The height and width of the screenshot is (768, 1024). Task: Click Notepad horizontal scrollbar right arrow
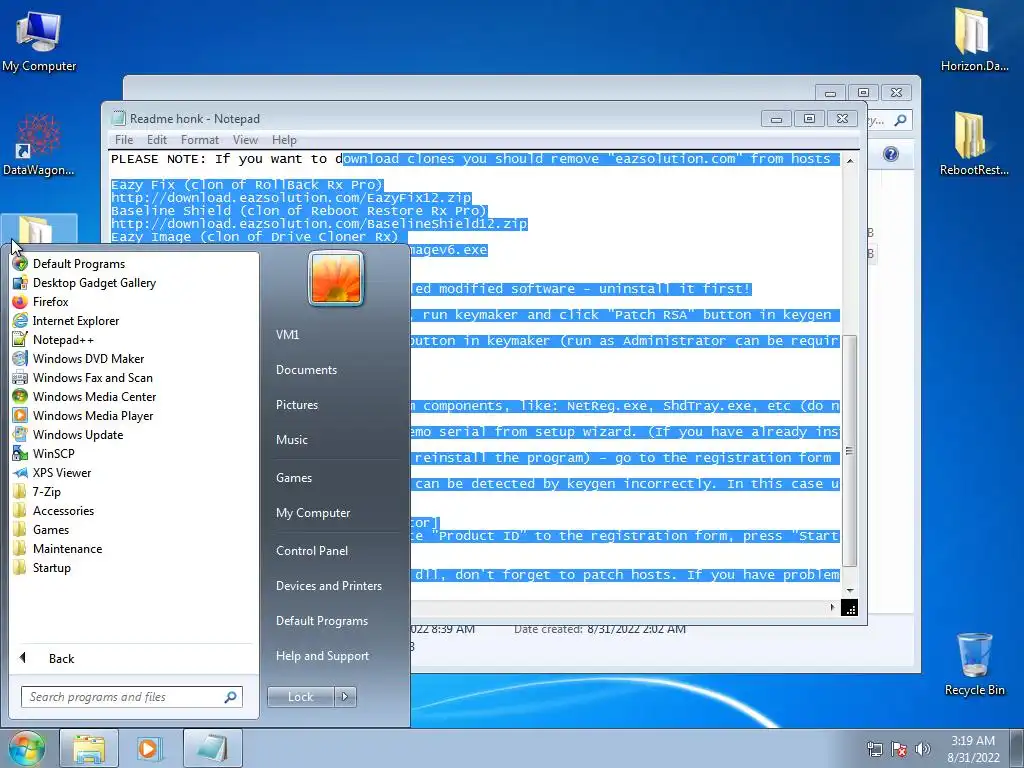click(x=832, y=607)
